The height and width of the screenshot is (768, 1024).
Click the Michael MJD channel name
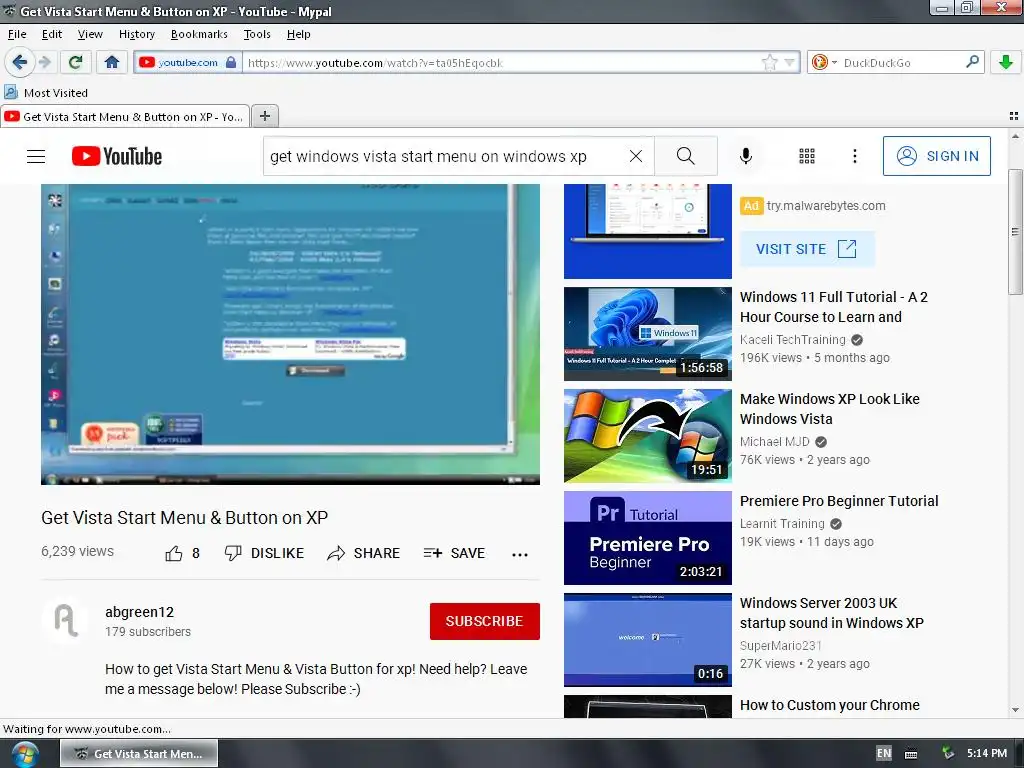pos(775,441)
